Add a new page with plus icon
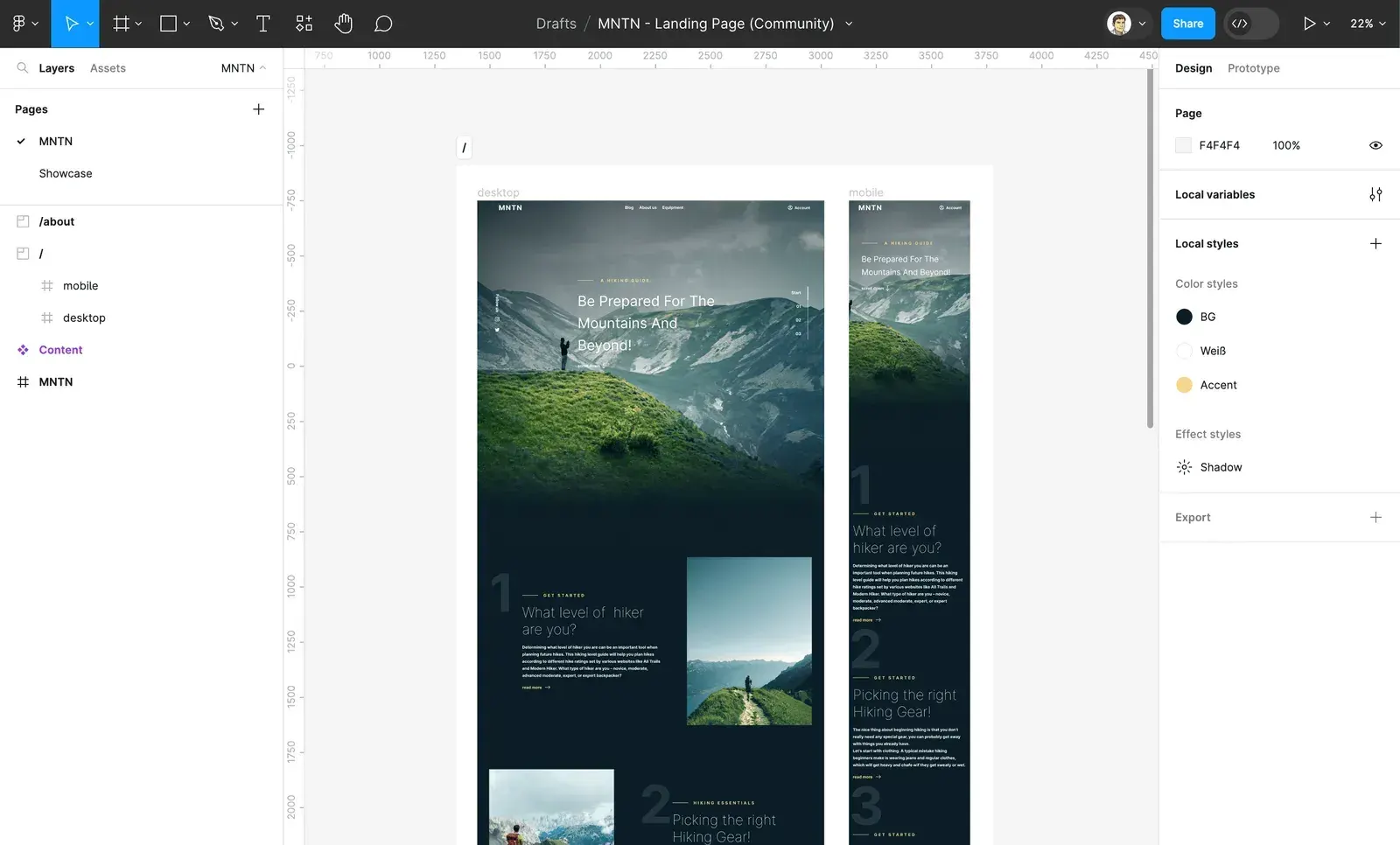Viewport: 1400px width, 845px height. [x=258, y=109]
